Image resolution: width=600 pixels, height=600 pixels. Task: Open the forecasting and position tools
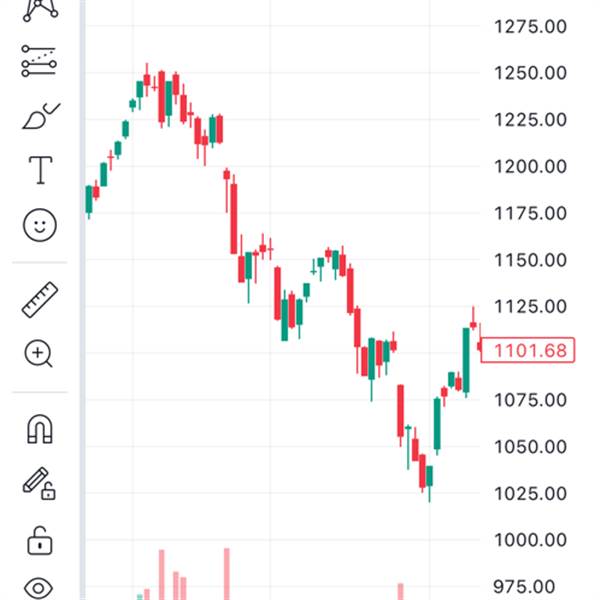[x=40, y=63]
